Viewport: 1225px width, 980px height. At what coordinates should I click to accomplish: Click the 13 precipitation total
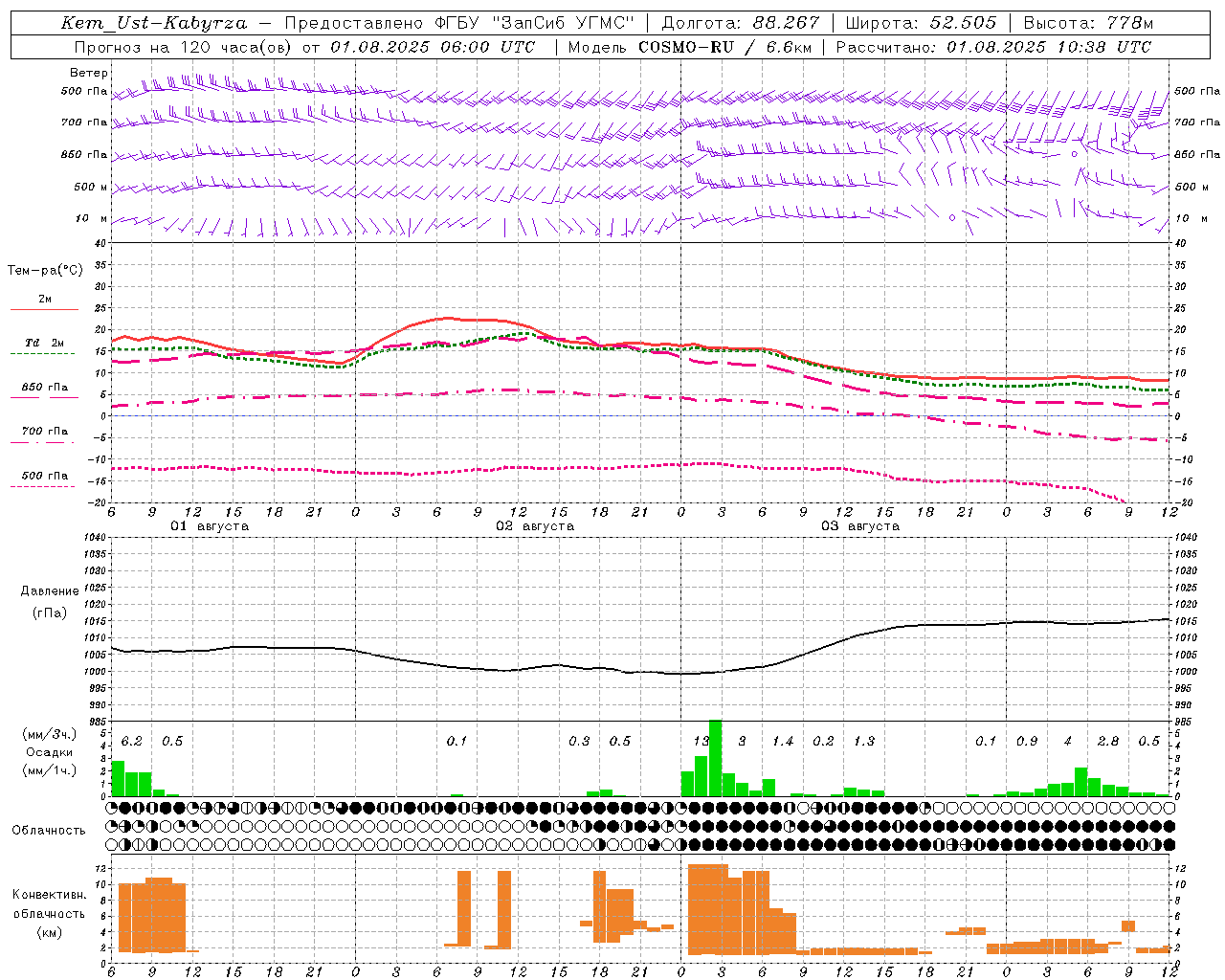(702, 742)
